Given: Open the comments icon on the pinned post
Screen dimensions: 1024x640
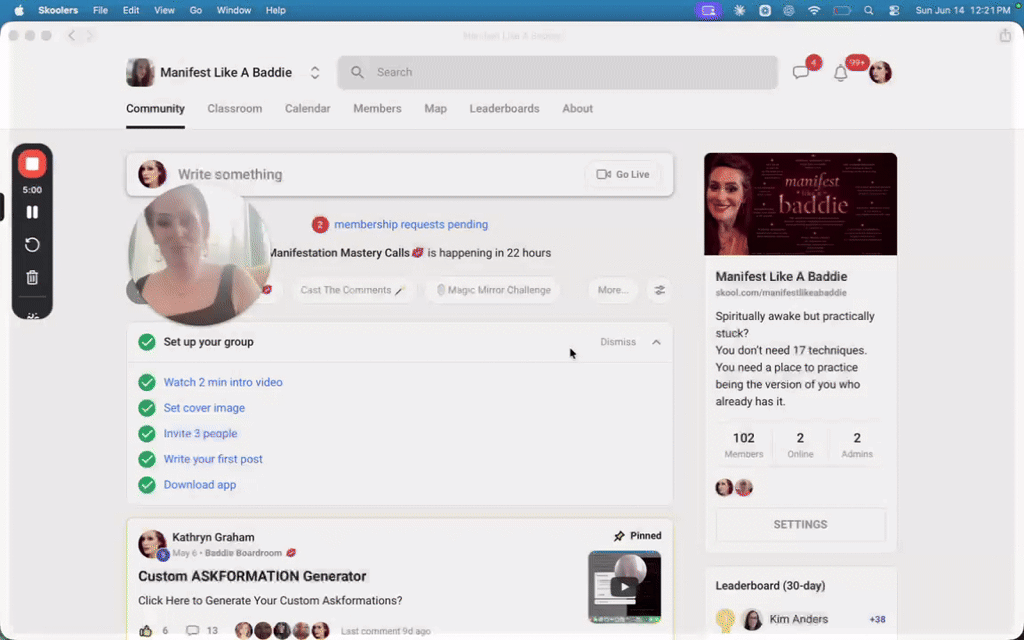Looking at the screenshot, I should pos(192,630).
